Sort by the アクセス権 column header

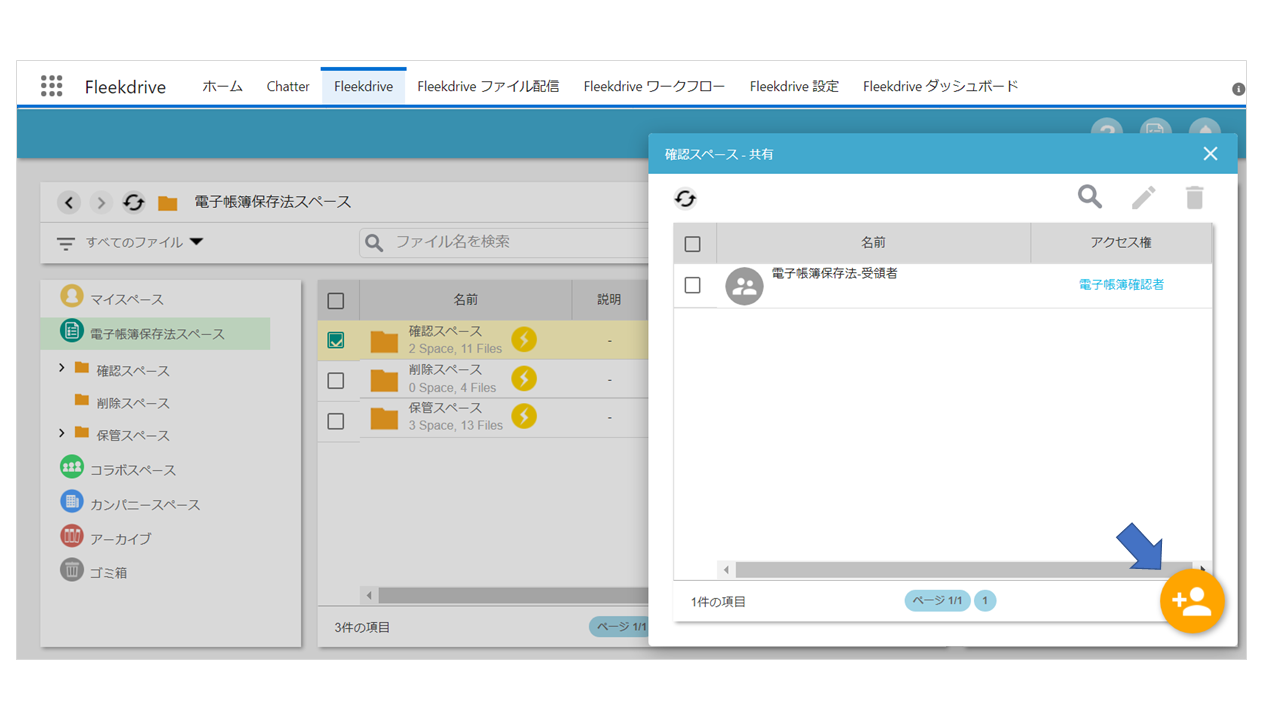click(x=1121, y=243)
